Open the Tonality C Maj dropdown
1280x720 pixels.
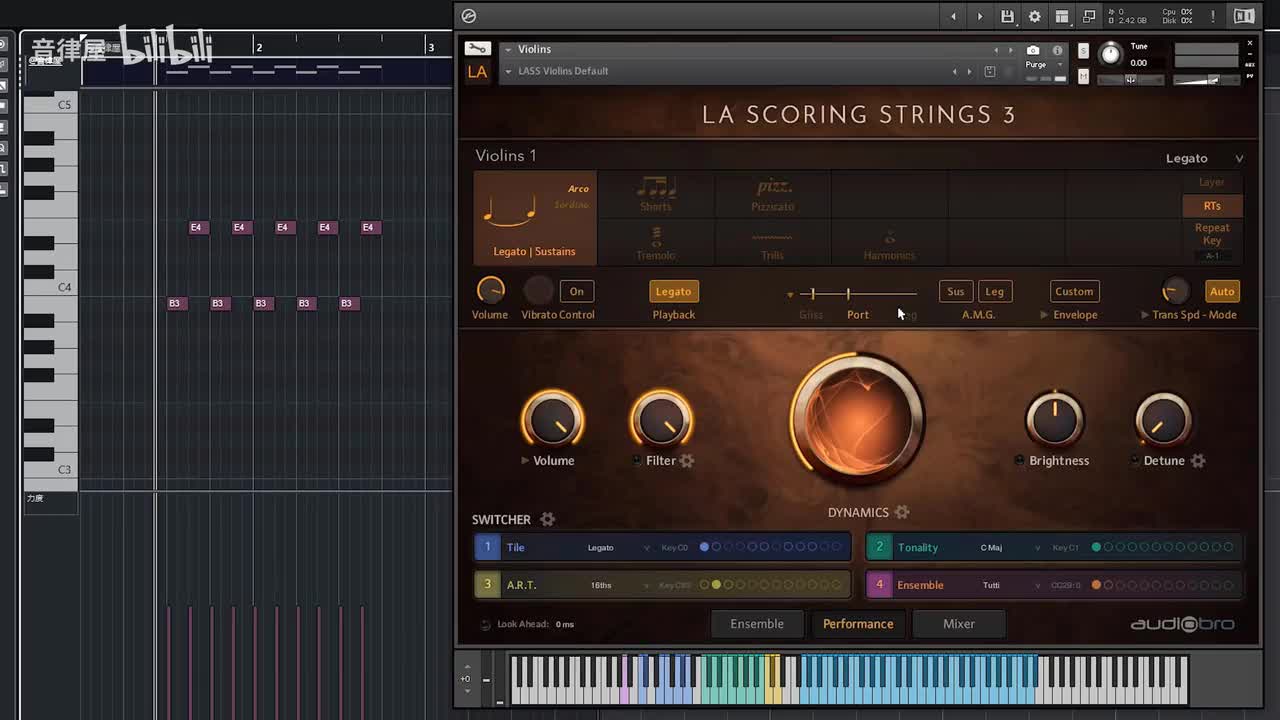1010,547
